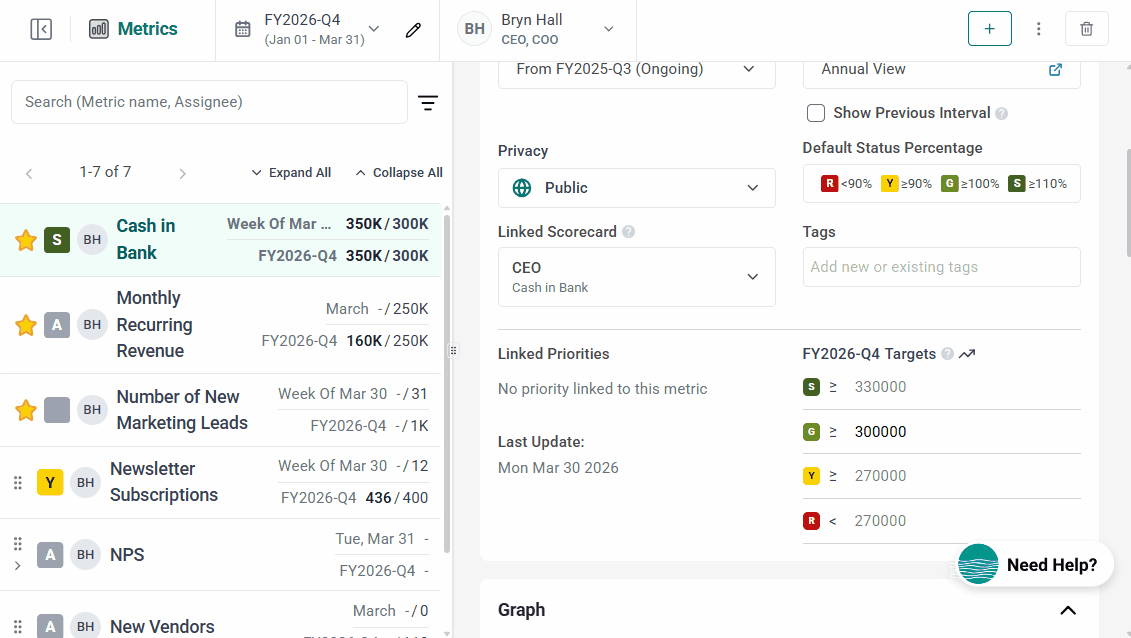
Task: Click the trash delete icon
Action: click(1086, 29)
